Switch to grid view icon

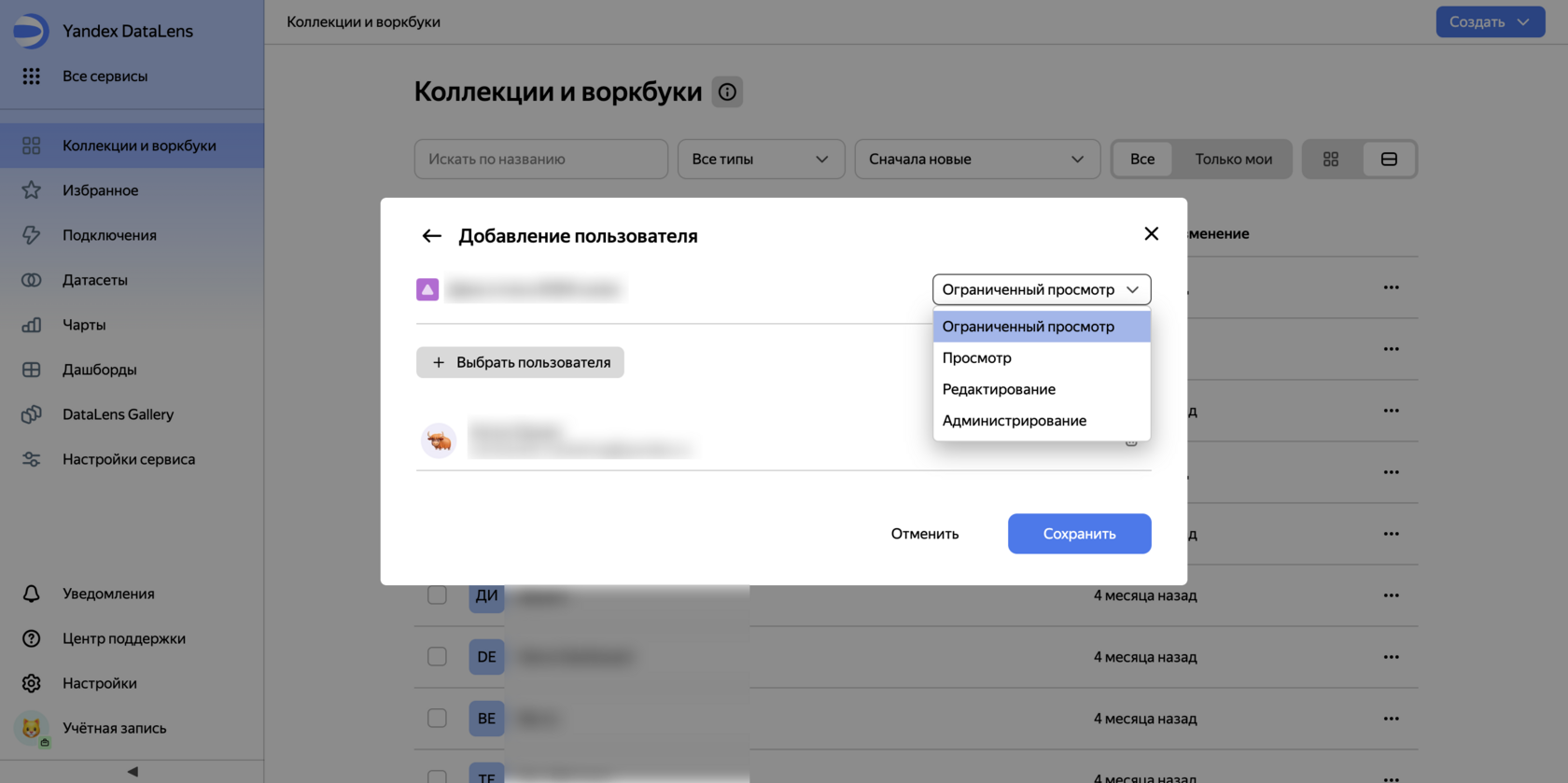tap(1331, 159)
